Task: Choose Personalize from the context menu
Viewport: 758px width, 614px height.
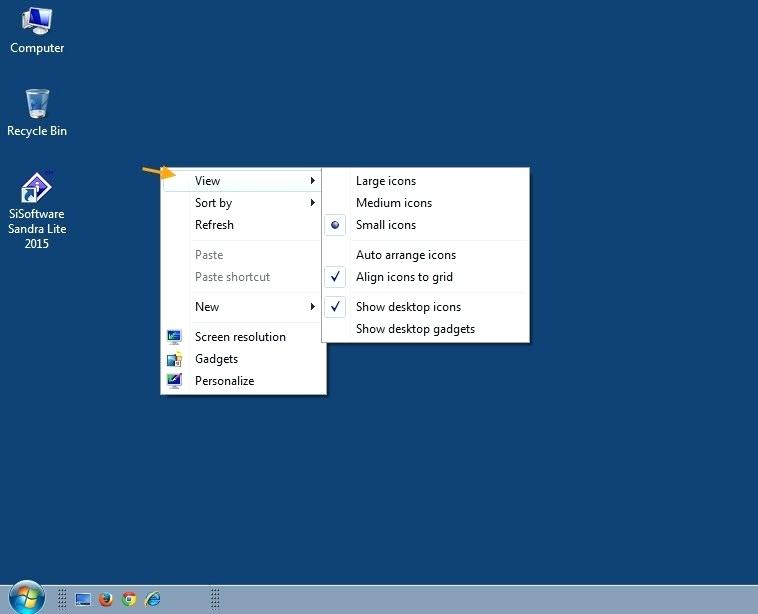Action: point(242,381)
